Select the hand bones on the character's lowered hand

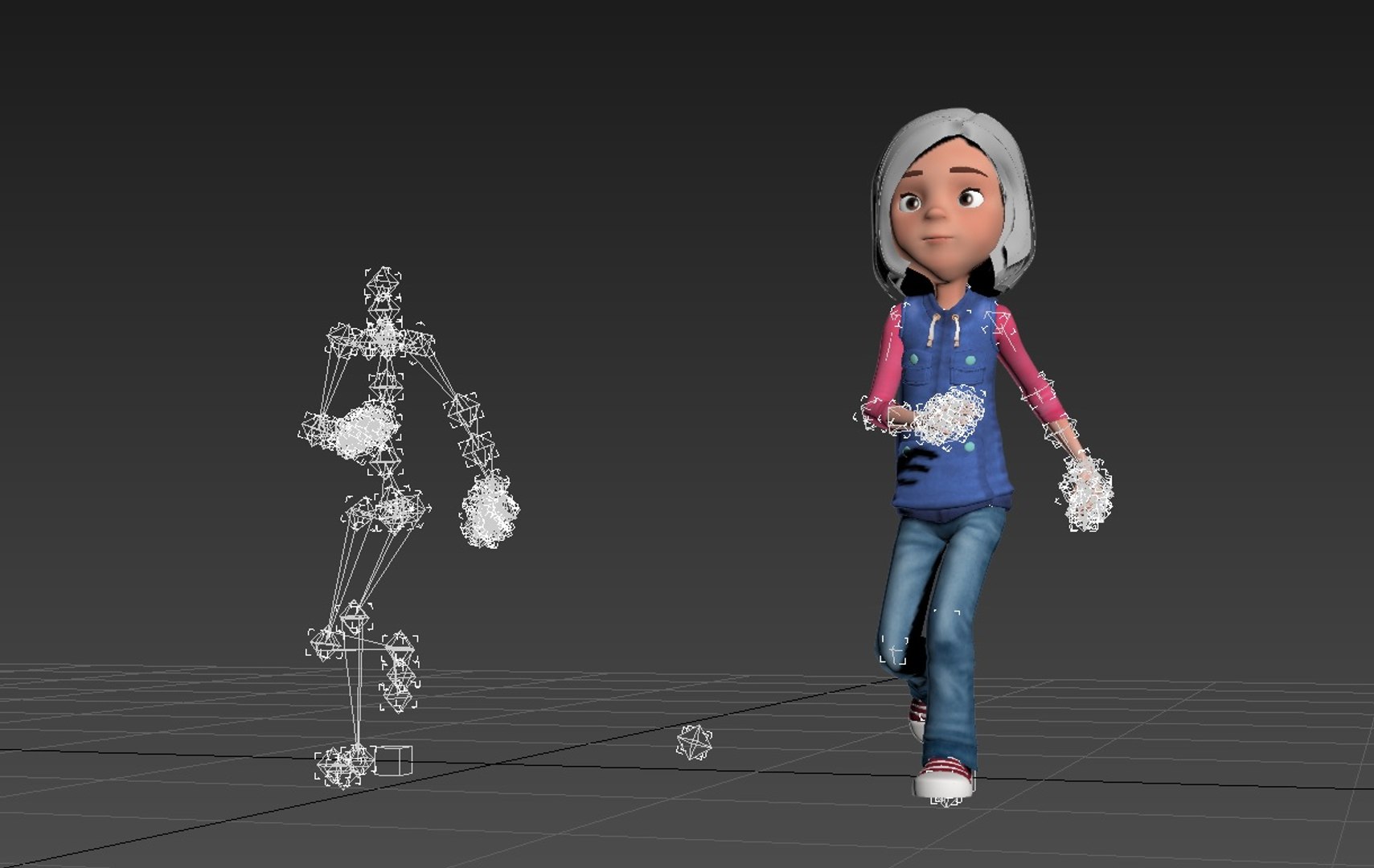point(1086,494)
